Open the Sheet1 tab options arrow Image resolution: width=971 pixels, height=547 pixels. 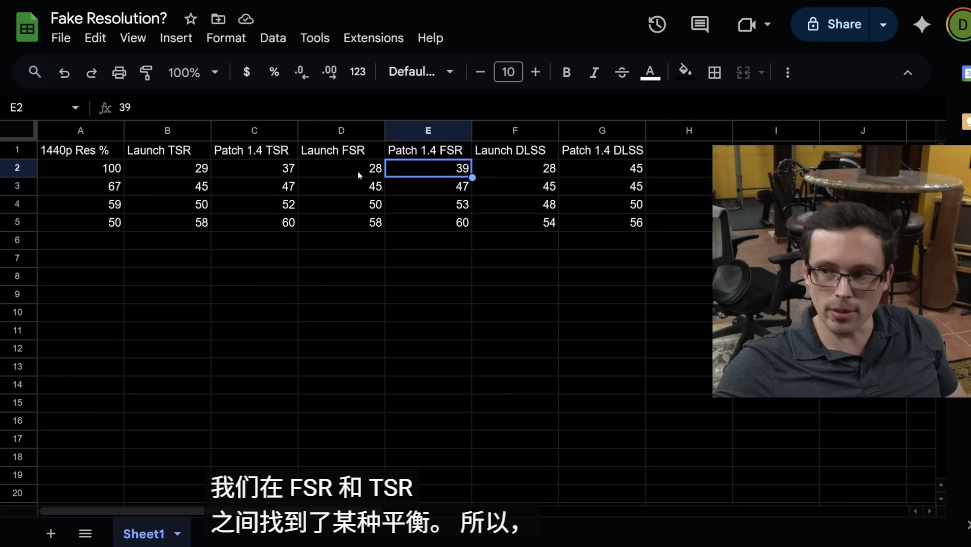point(178,533)
